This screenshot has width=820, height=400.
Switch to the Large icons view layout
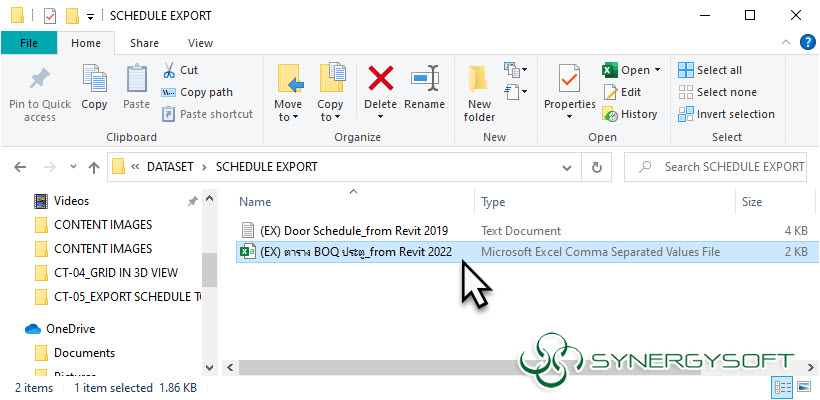click(x=804, y=387)
